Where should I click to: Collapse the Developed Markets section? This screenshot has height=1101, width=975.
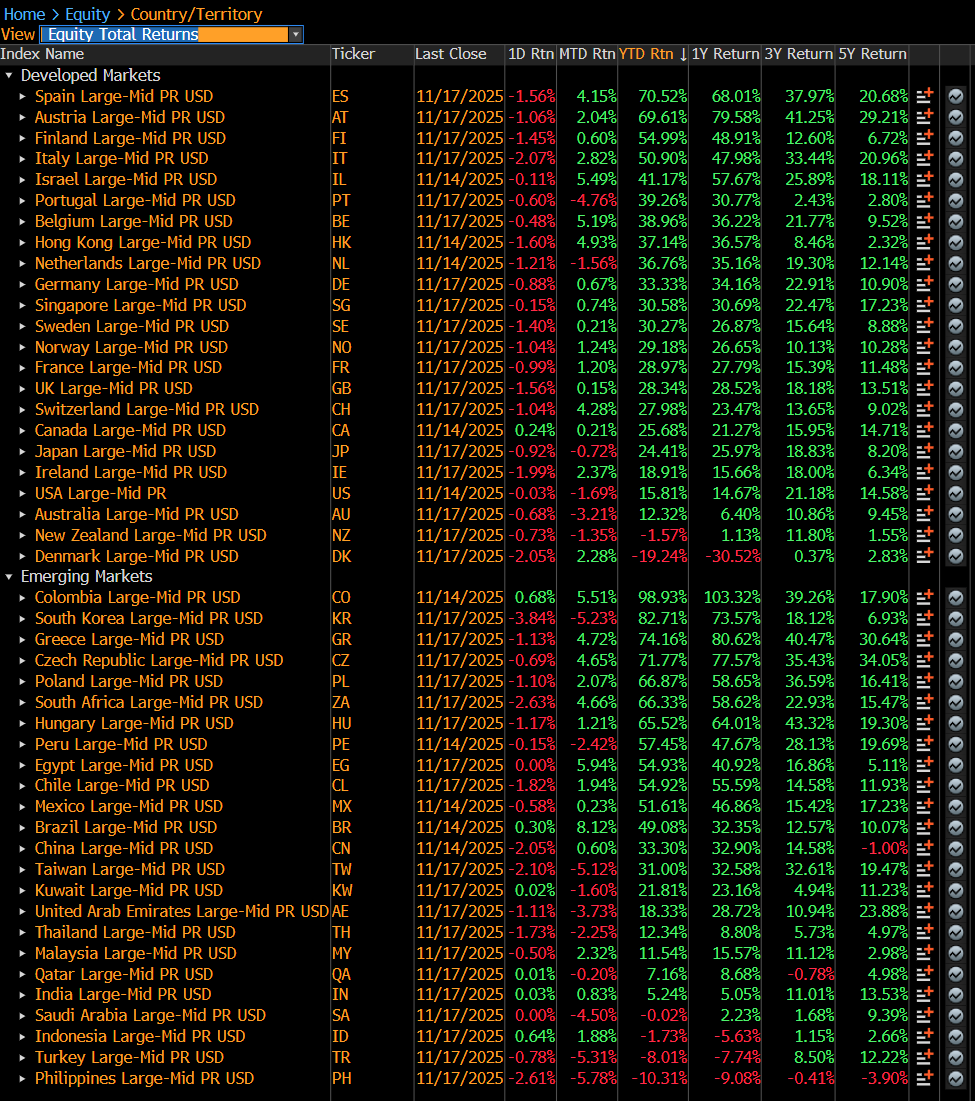(10, 75)
